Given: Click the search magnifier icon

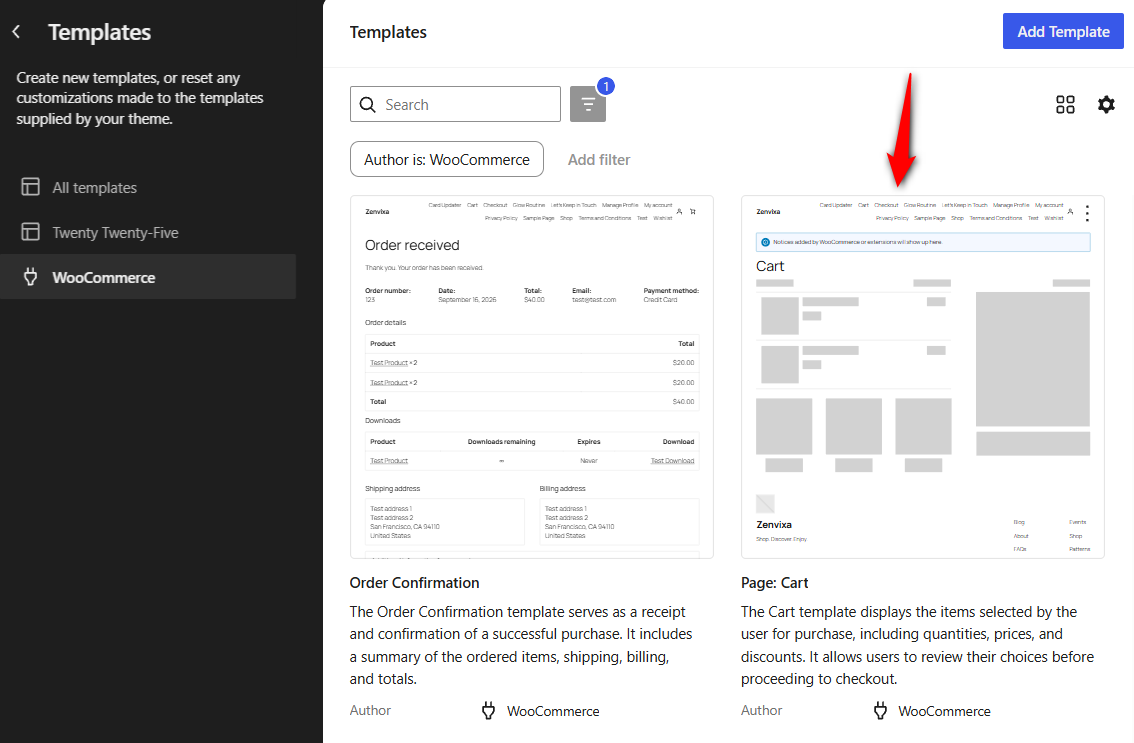Looking at the screenshot, I should tap(367, 105).
